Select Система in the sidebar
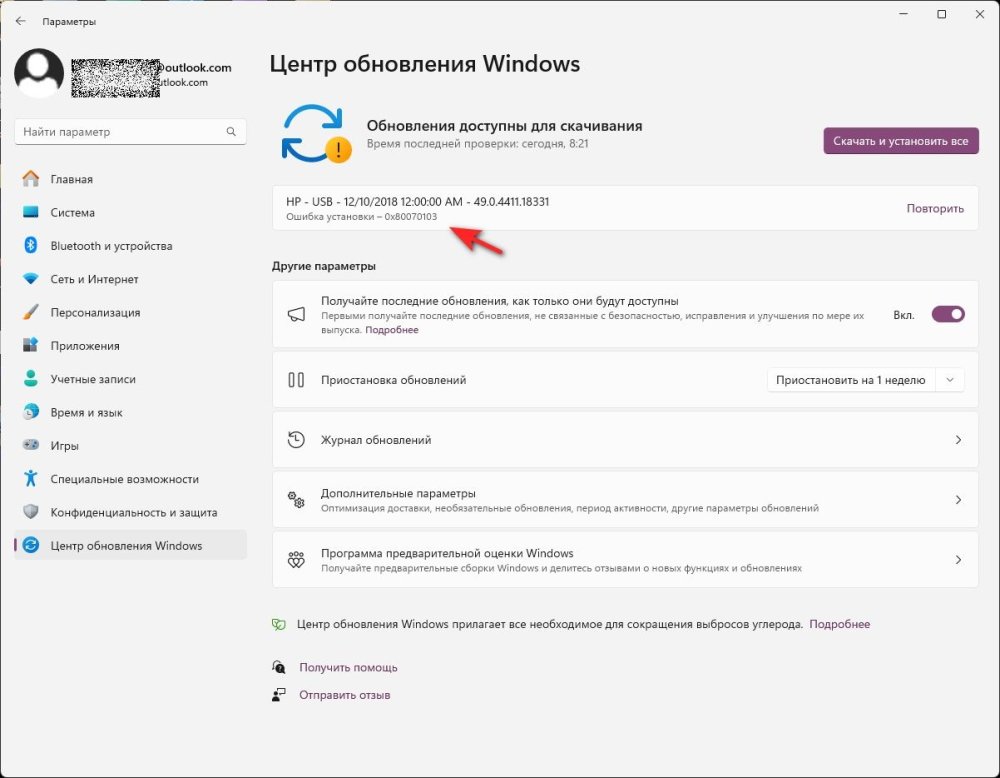The image size is (1000, 778). pos(72,213)
